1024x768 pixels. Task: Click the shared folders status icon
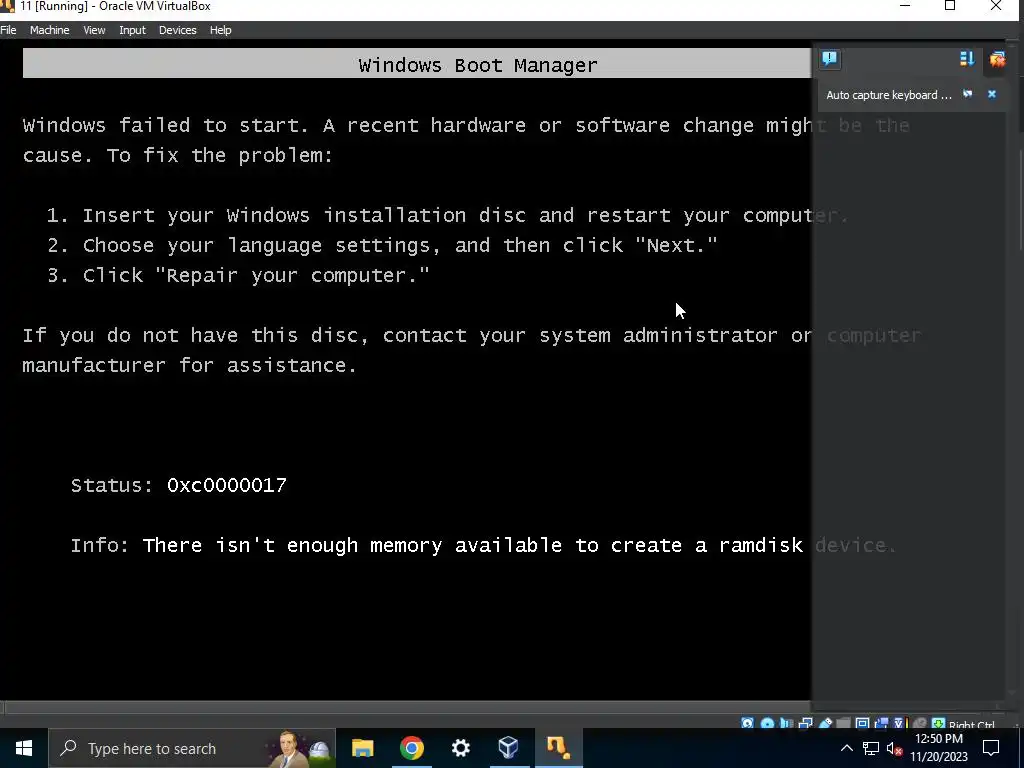tap(843, 724)
